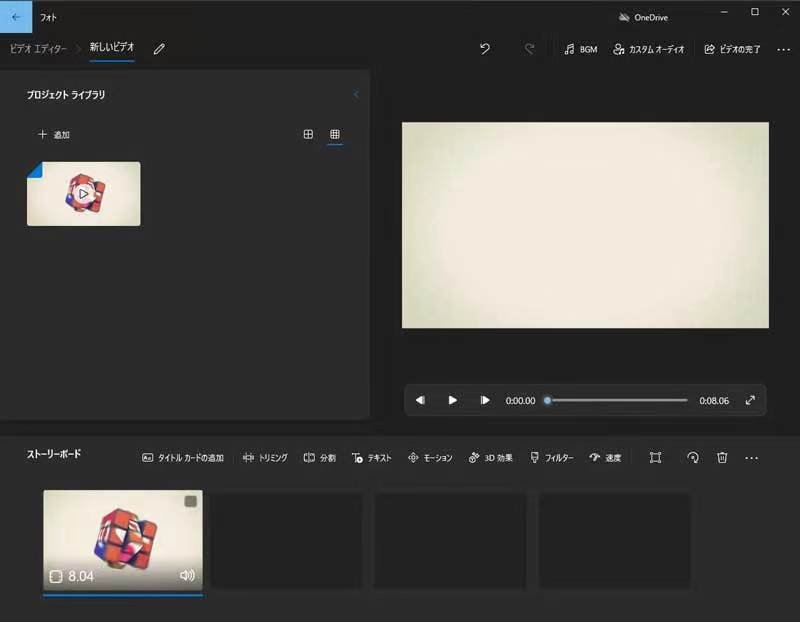The width and height of the screenshot is (800, 622).
Task: Click ビデオの完了 to finish video
Action: tap(732, 49)
